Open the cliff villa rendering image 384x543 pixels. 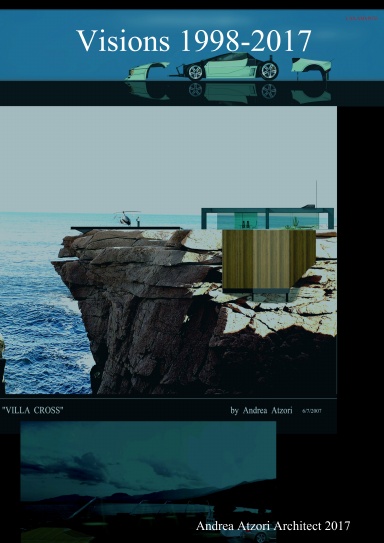pyautogui.click(x=168, y=250)
